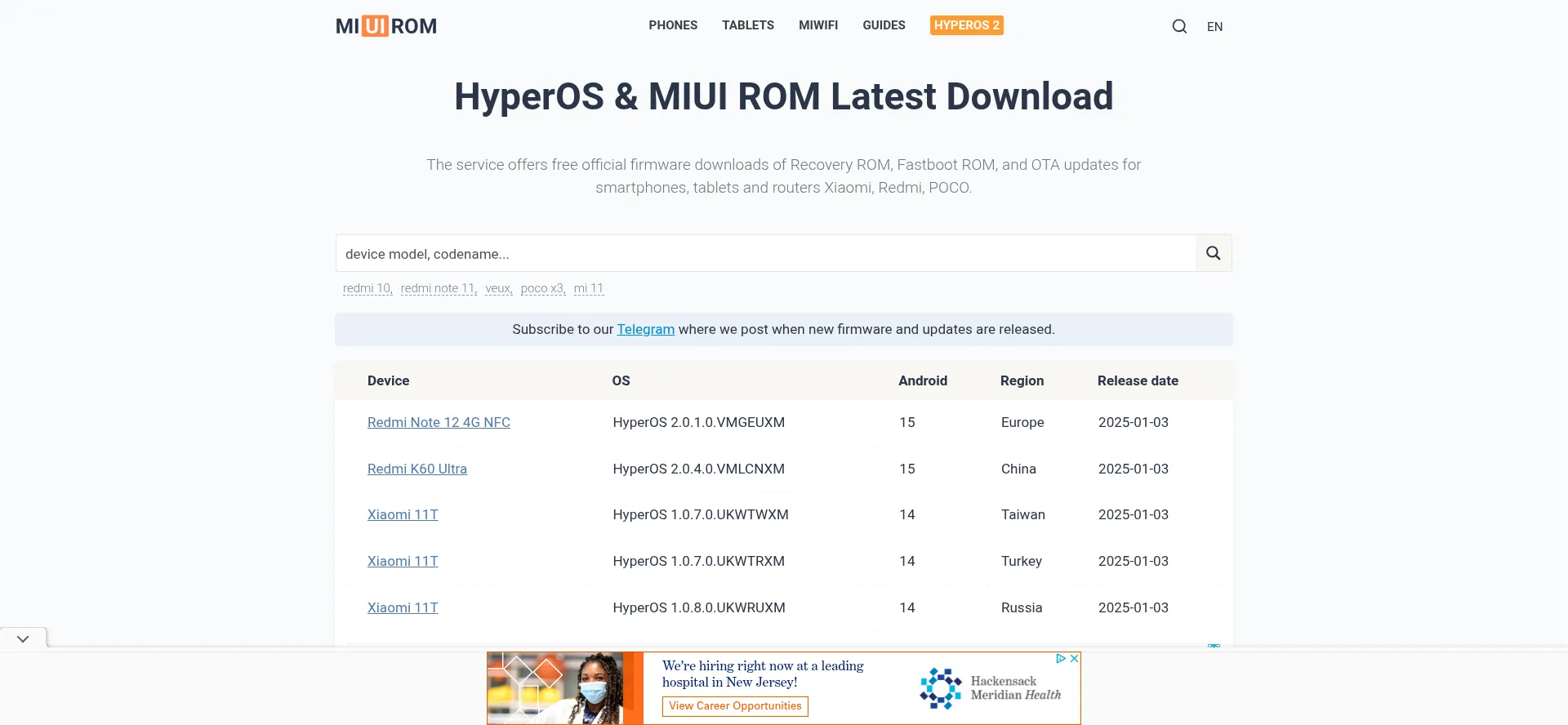The image size is (1568, 725).
Task: Click the Taiwan region cell
Action: [x=1023, y=514]
